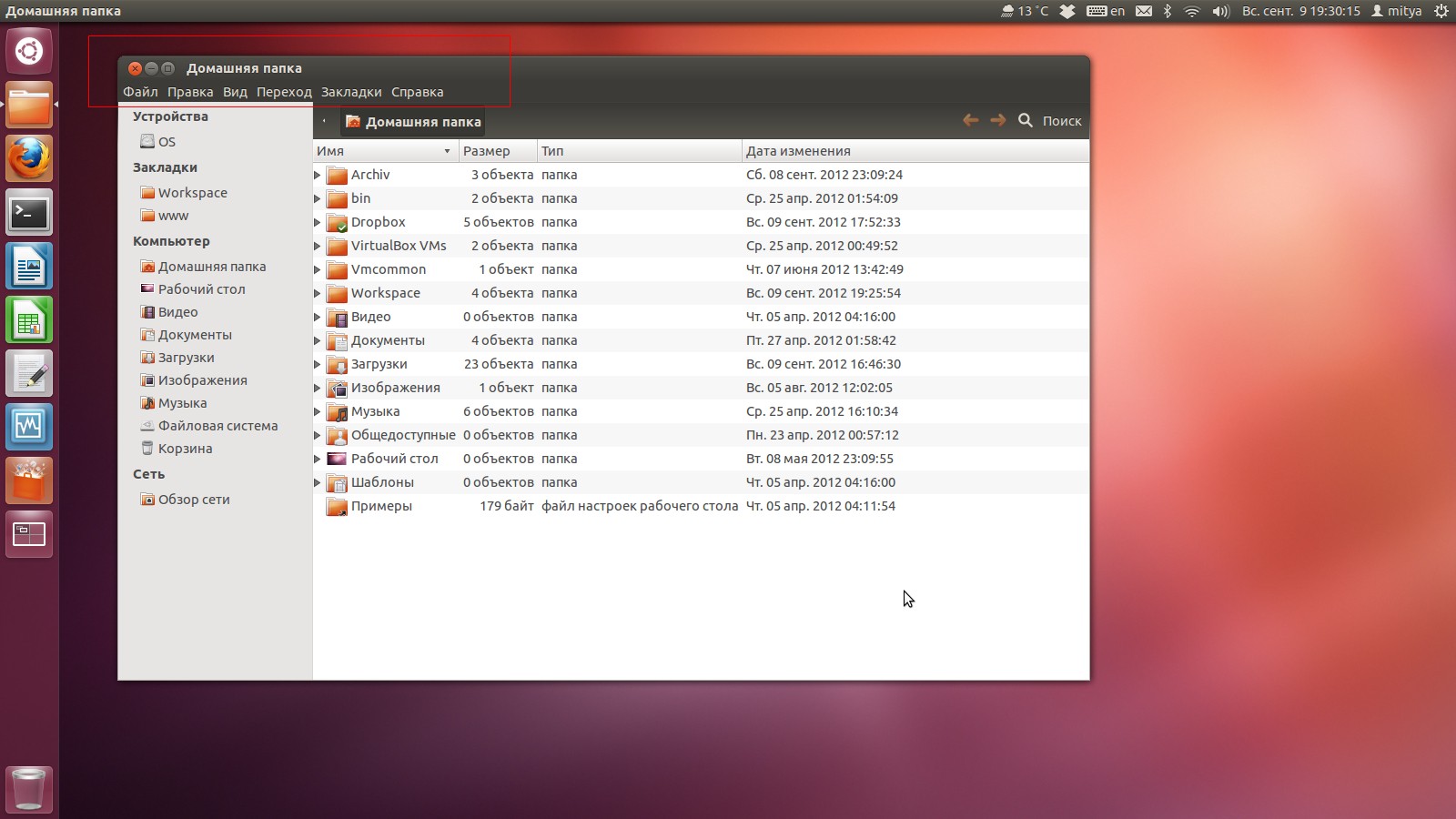
Task: Open the Правка menu
Action: pos(190,92)
